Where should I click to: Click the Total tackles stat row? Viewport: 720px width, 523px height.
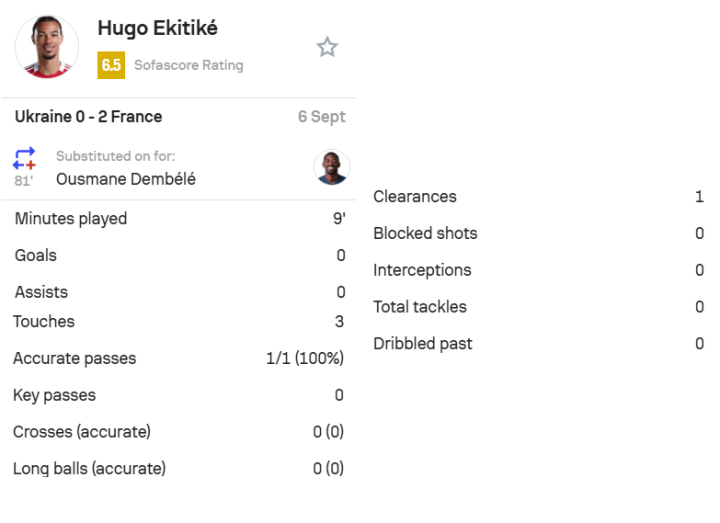538,307
